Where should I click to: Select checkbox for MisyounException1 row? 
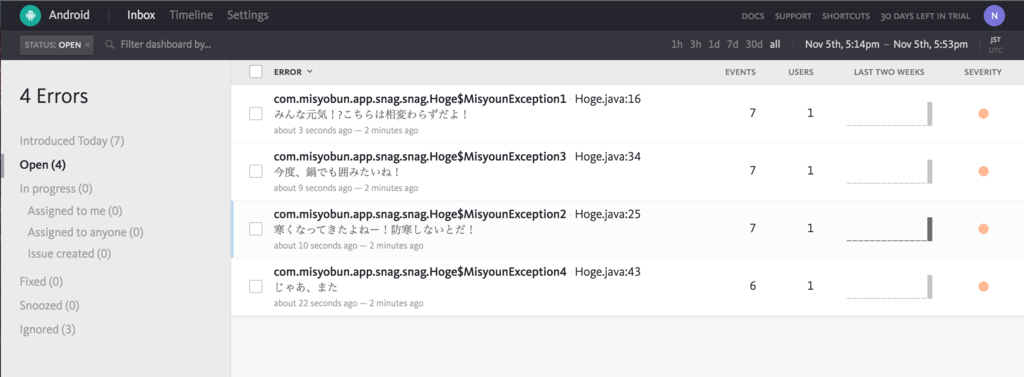pos(255,114)
